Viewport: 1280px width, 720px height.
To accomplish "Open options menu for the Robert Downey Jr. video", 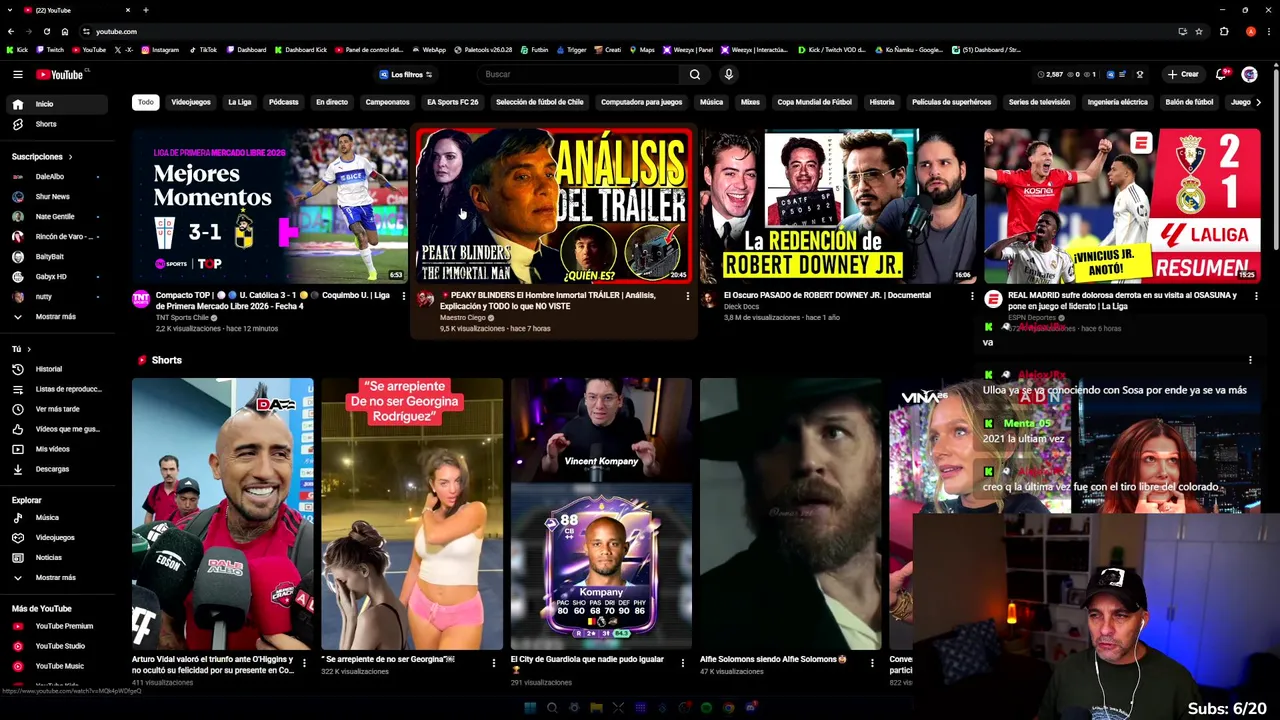I will [x=971, y=296].
